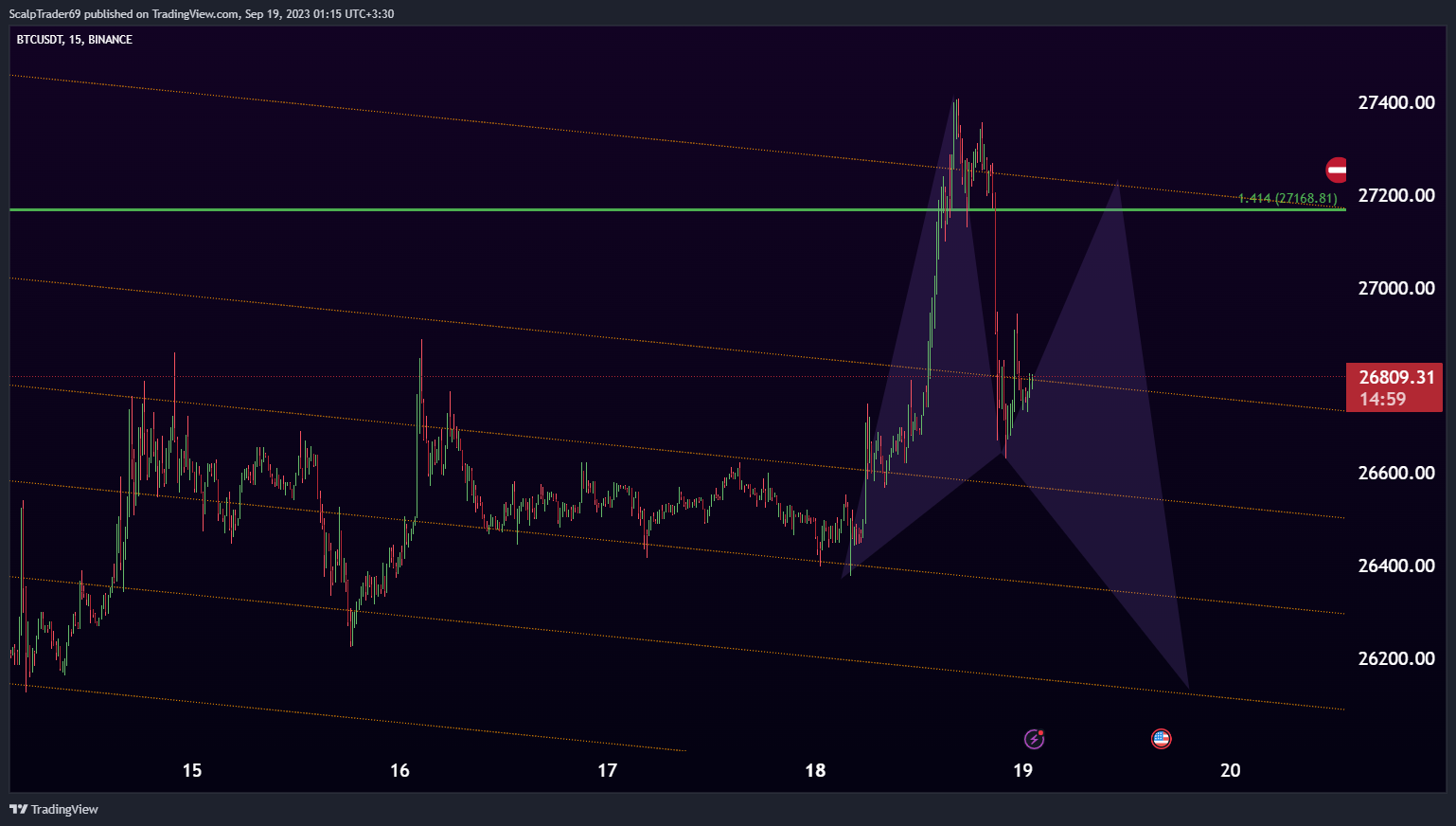Screen dimensions: 1456x826
Task: Click the countdown timer 14:59
Action: pos(1383,399)
